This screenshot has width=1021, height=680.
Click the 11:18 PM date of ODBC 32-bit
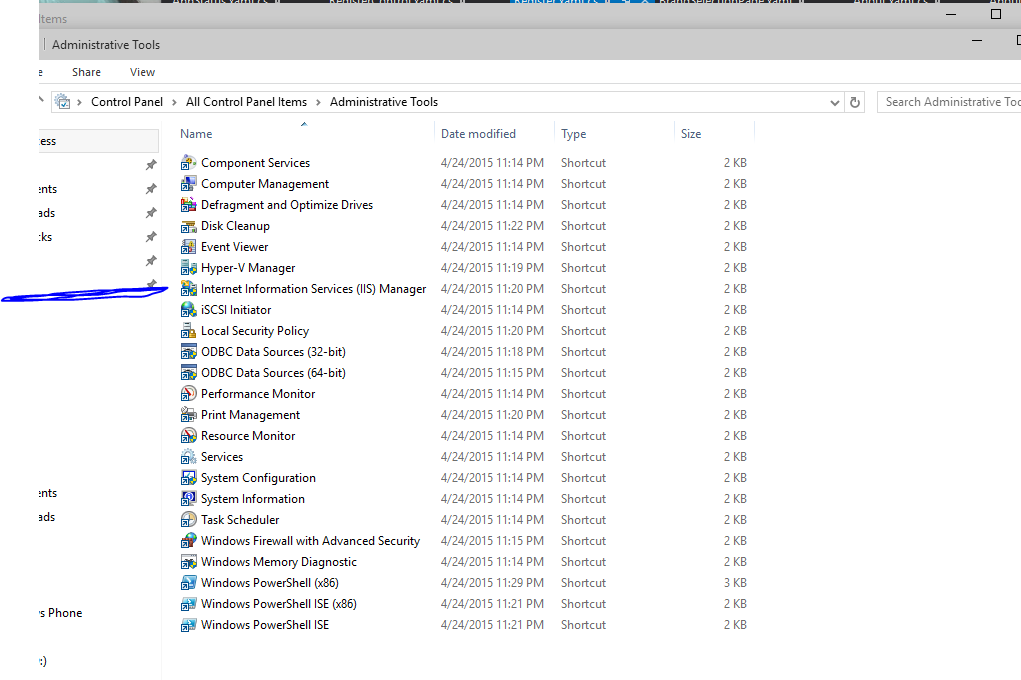click(x=492, y=352)
